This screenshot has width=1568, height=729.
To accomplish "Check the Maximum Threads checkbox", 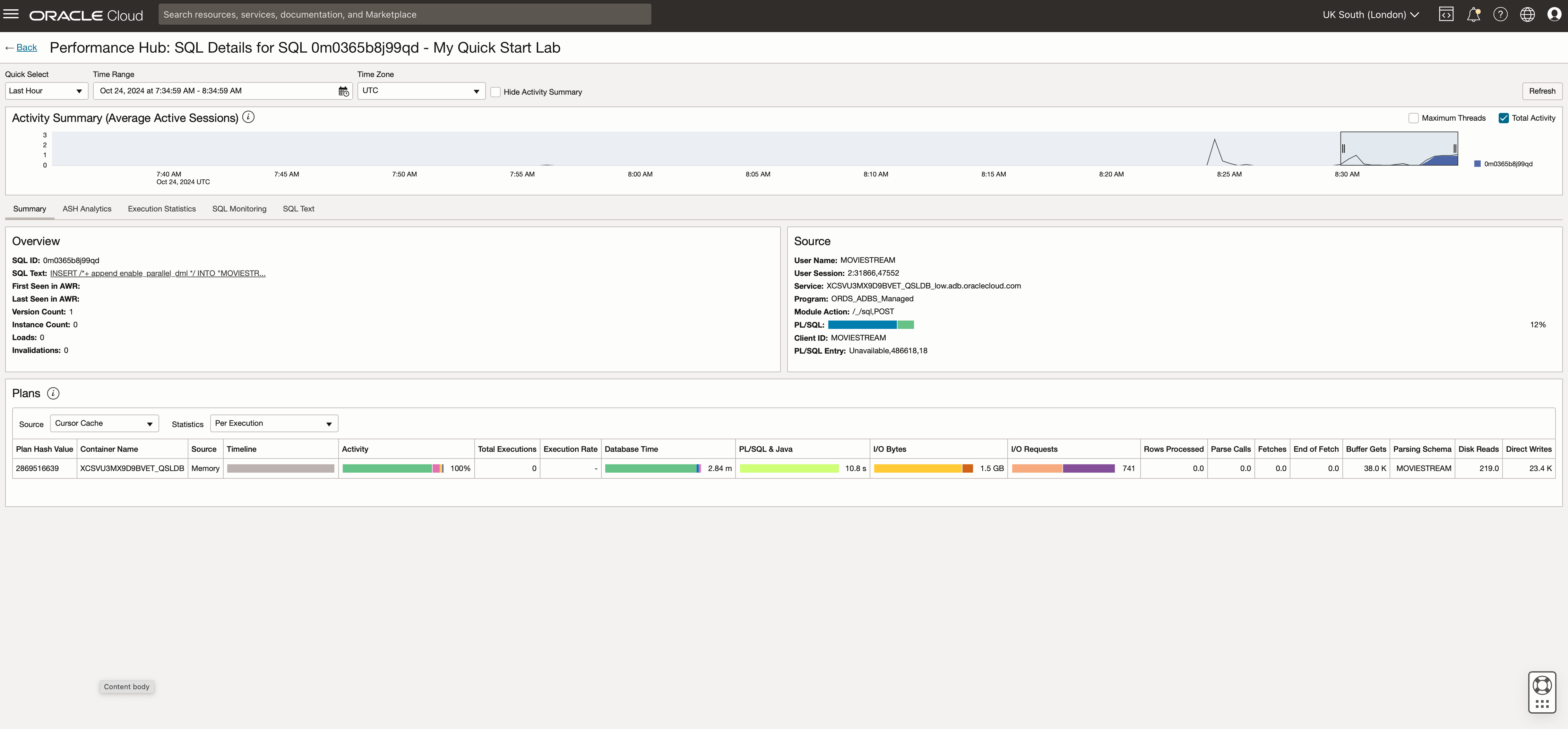I will (1413, 118).
